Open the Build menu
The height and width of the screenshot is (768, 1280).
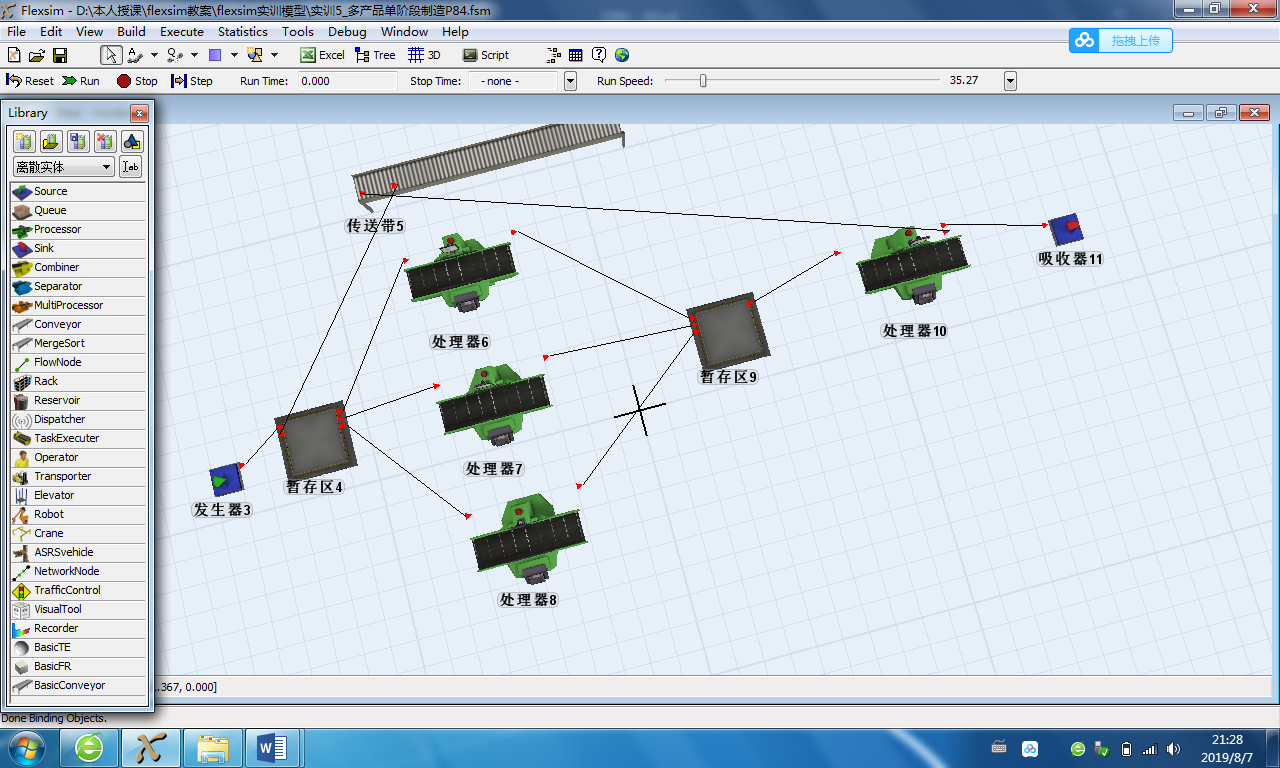131,31
